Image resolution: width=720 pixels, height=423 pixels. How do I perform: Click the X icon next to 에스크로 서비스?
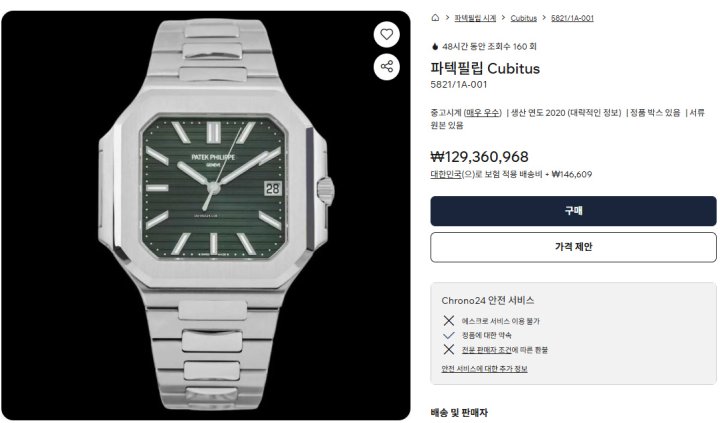coord(449,321)
